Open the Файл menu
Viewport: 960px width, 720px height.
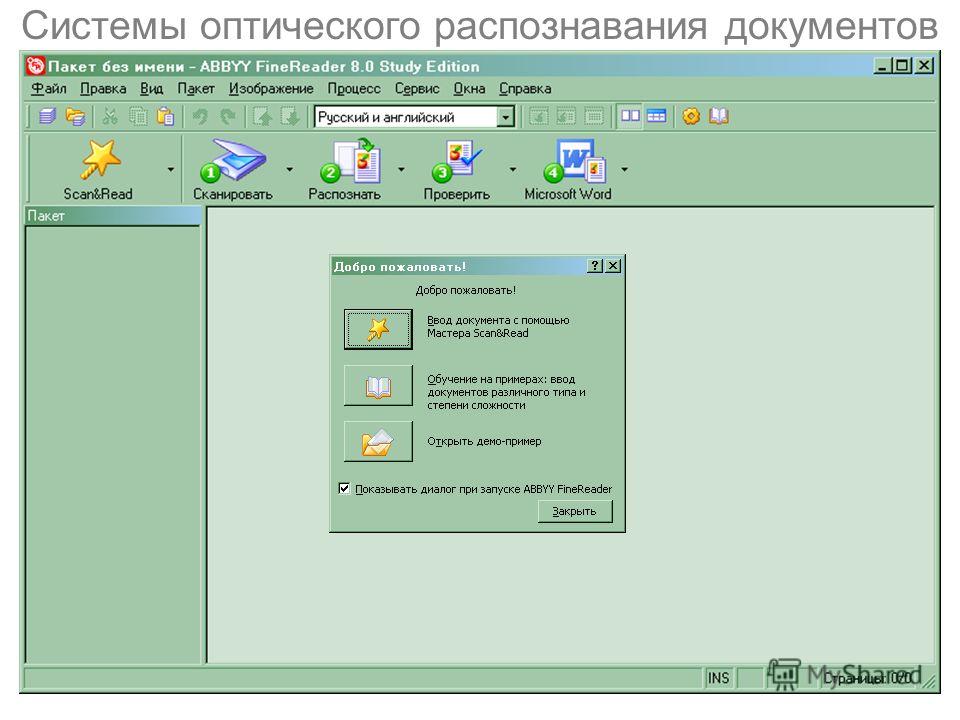pyautogui.click(x=48, y=89)
